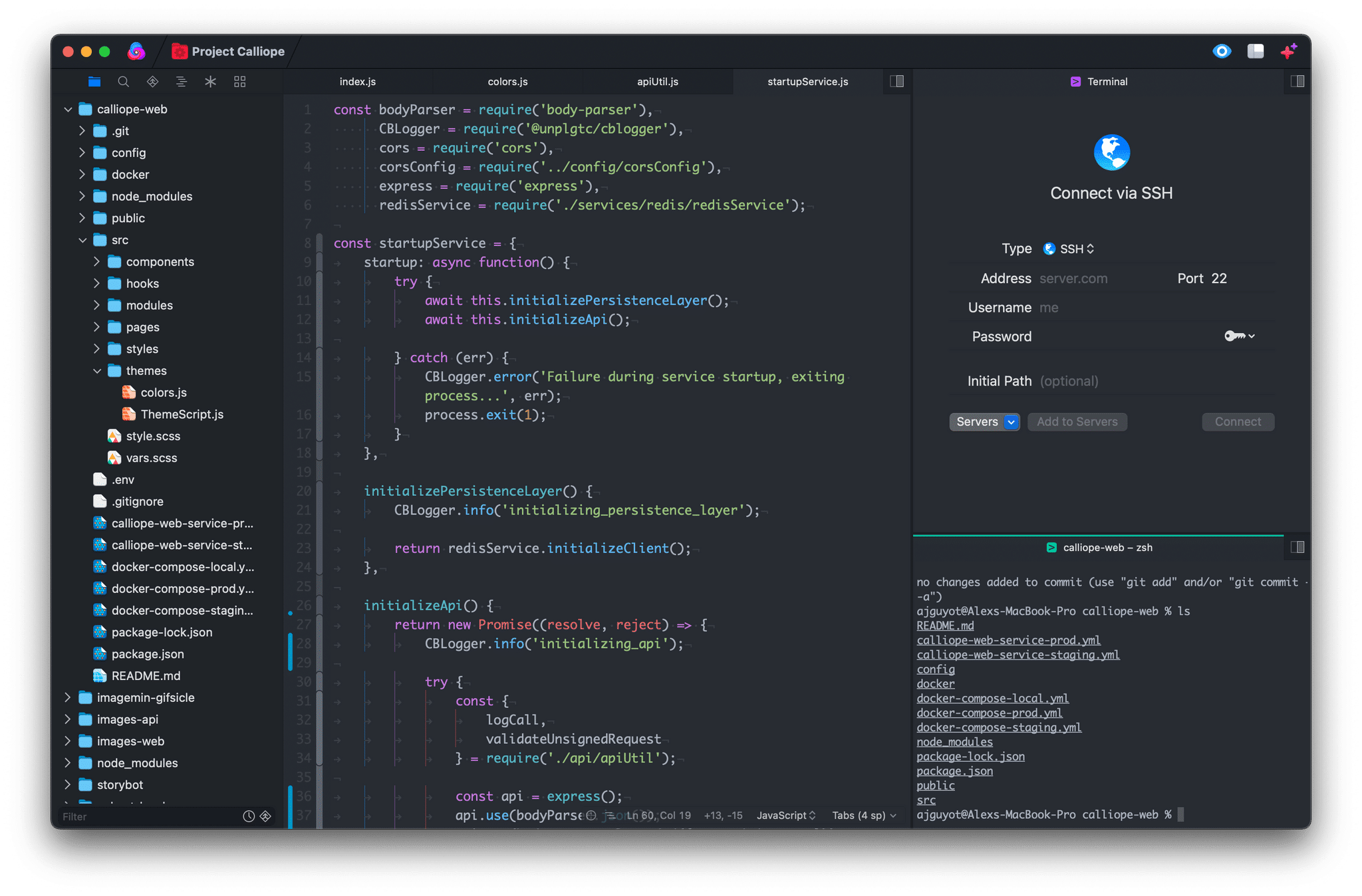Click the globe Connect via SSH icon
This screenshot has width=1362, height=896.
tap(1111, 152)
